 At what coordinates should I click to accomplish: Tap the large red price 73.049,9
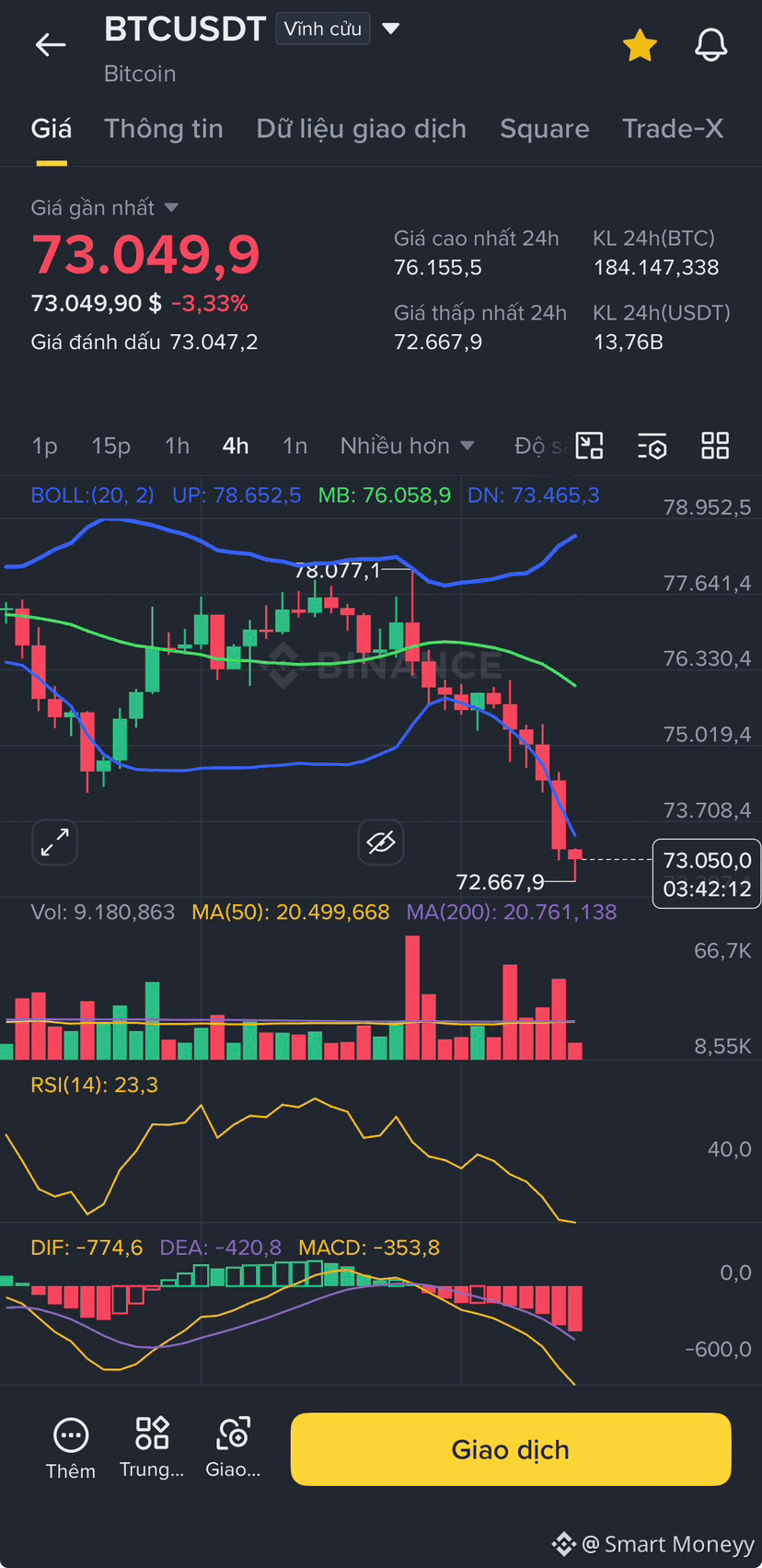[145, 255]
